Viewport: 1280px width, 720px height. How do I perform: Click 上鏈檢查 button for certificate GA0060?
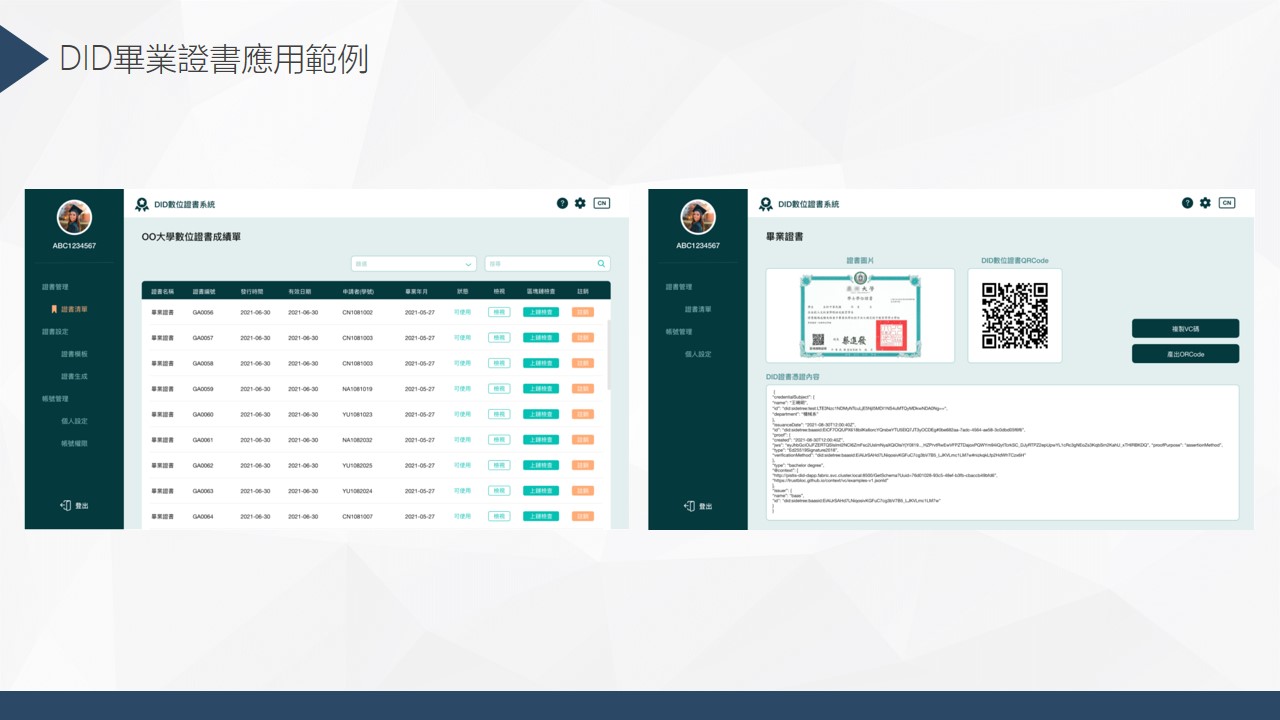[541, 414]
